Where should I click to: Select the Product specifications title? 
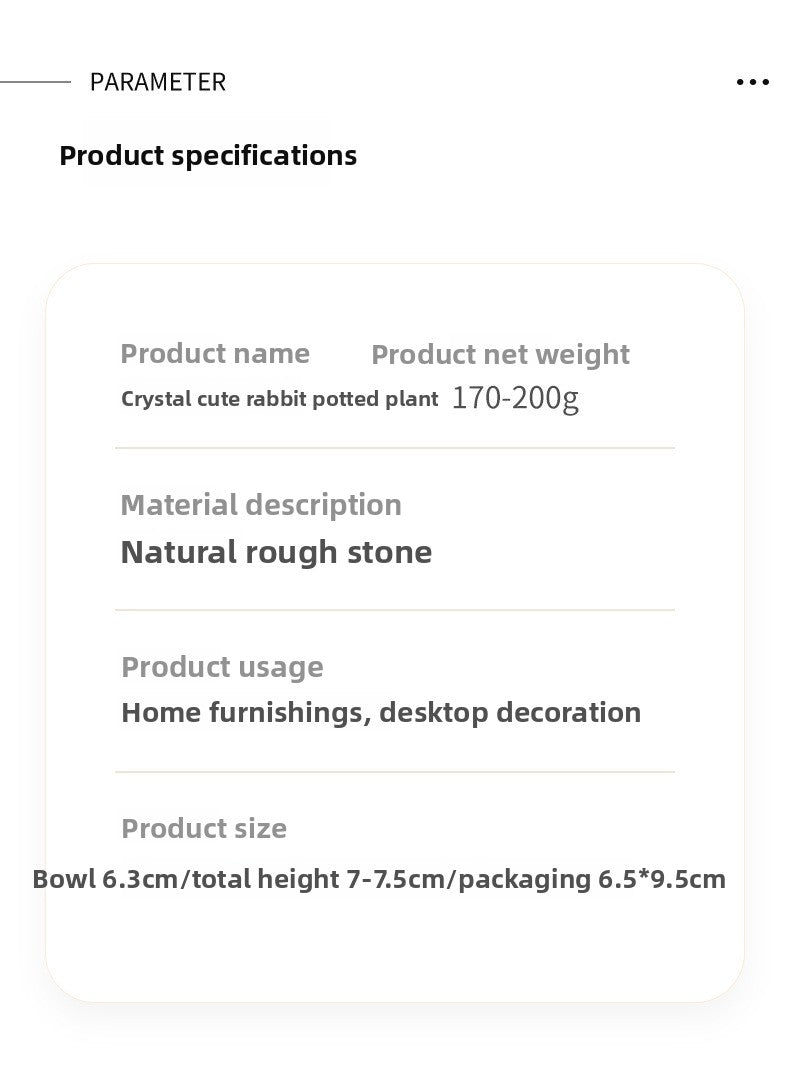coord(208,155)
